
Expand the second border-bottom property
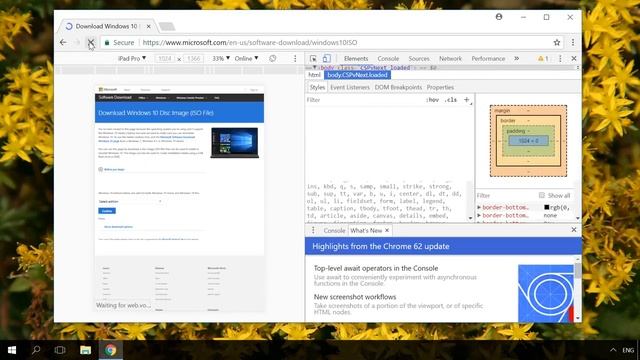point(479,215)
